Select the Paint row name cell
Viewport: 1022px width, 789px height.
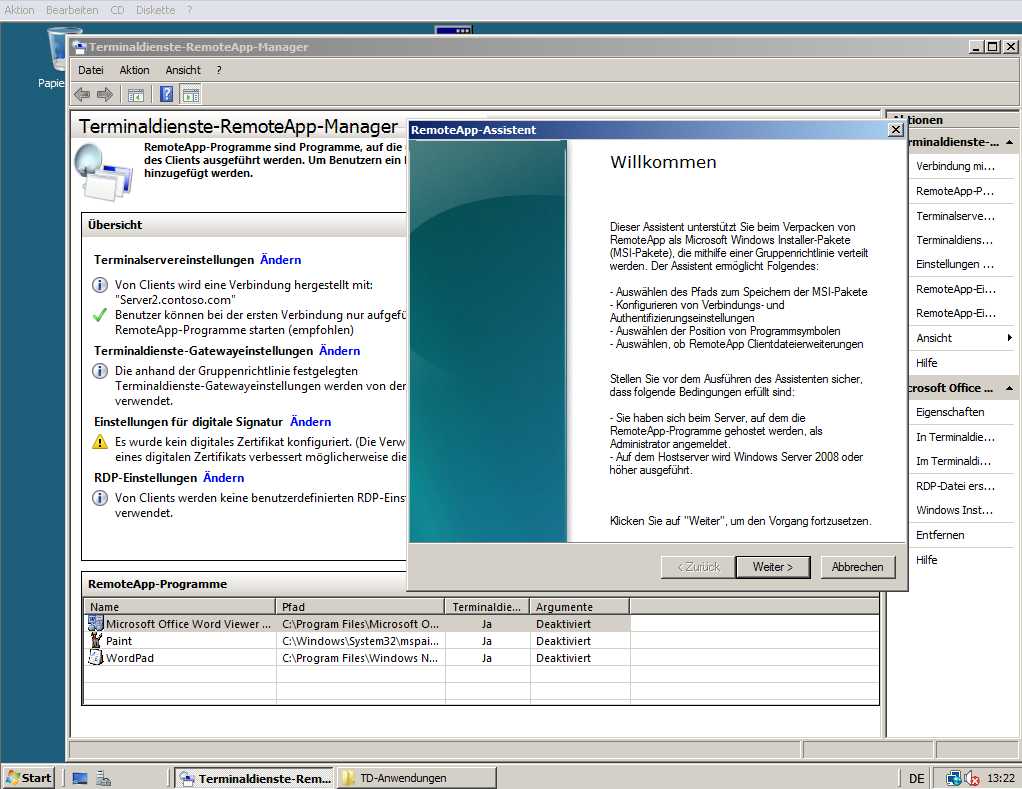(180, 640)
